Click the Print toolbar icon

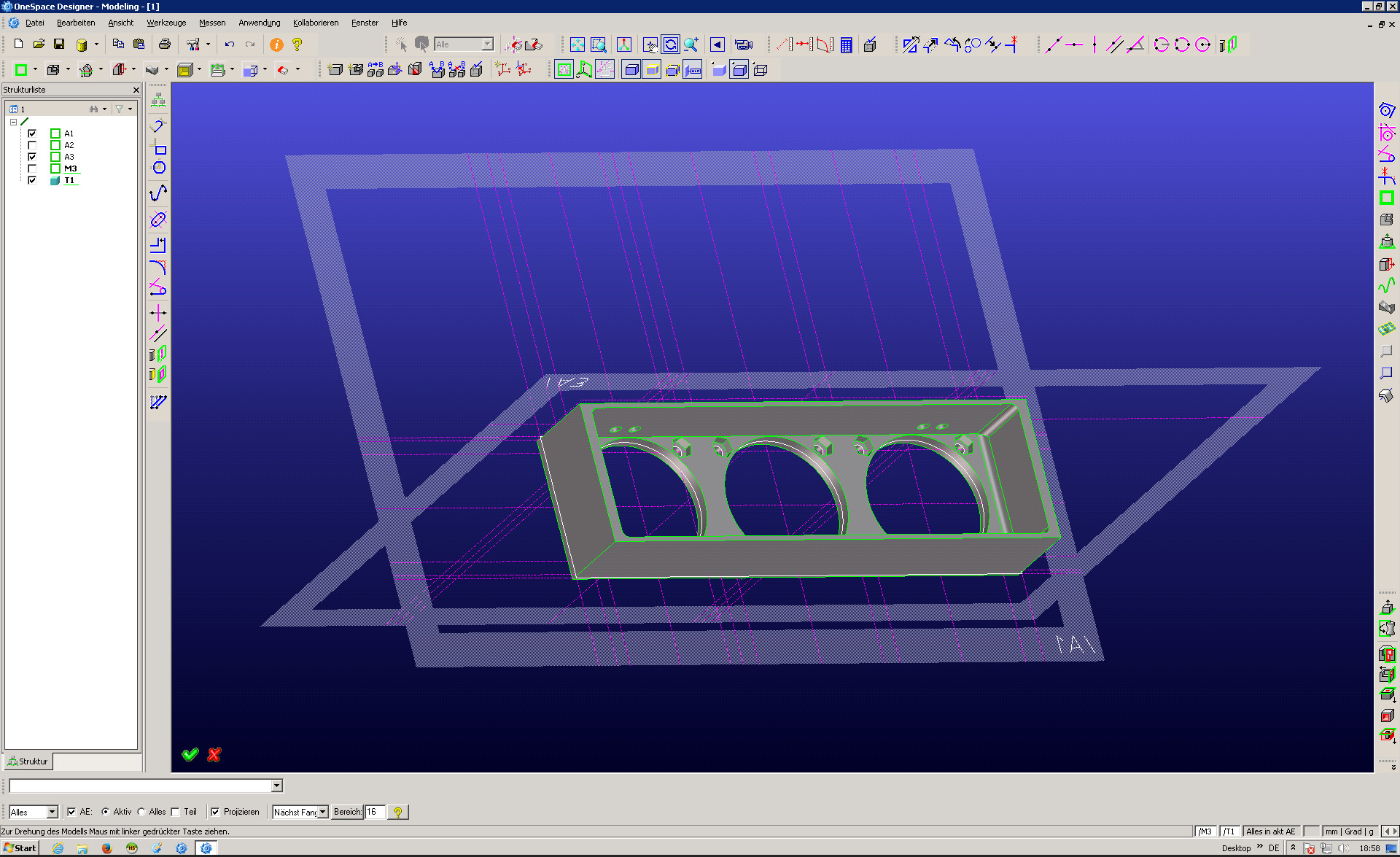point(165,44)
